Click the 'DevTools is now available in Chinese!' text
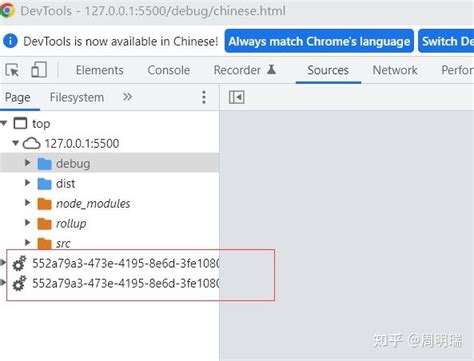The height and width of the screenshot is (361, 474). click(x=121, y=41)
